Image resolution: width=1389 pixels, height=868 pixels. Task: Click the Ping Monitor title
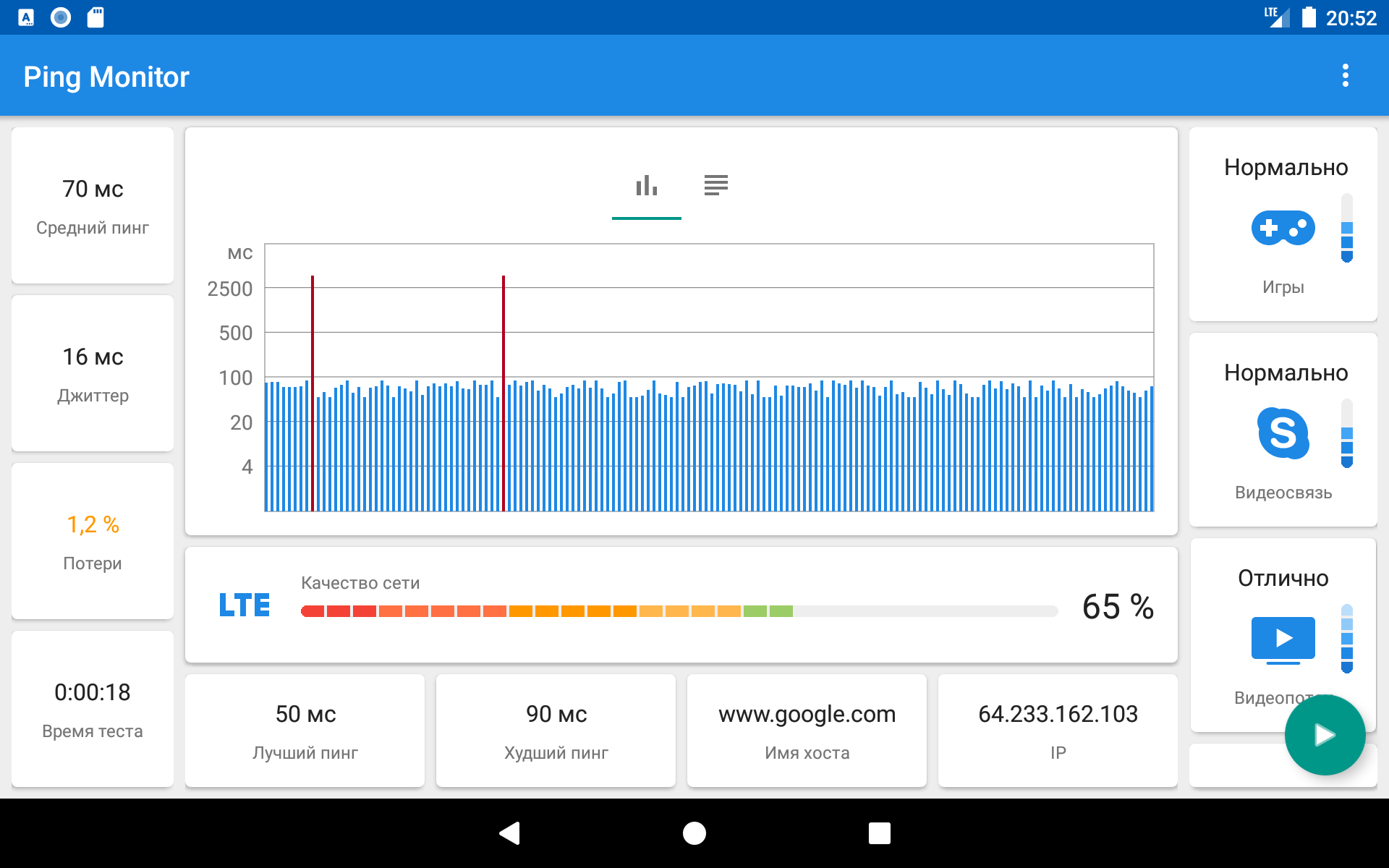pyautogui.click(x=106, y=77)
